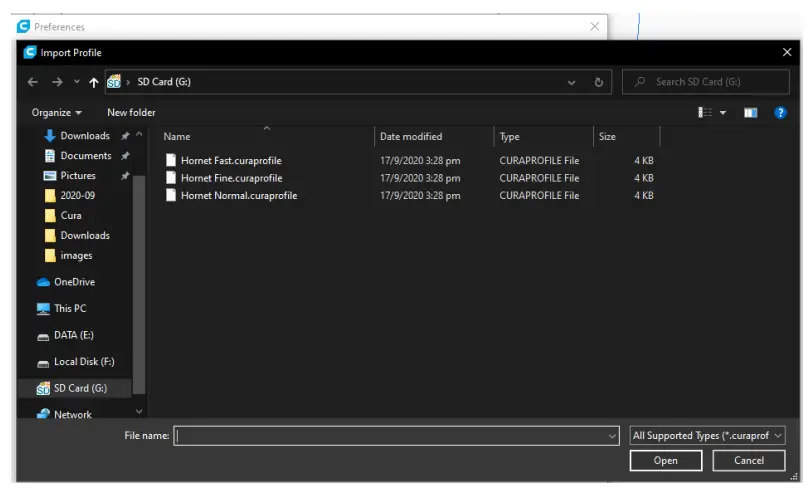Open the Organize menu
This screenshot has height=491, width=810.
click(x=56, y=113)
